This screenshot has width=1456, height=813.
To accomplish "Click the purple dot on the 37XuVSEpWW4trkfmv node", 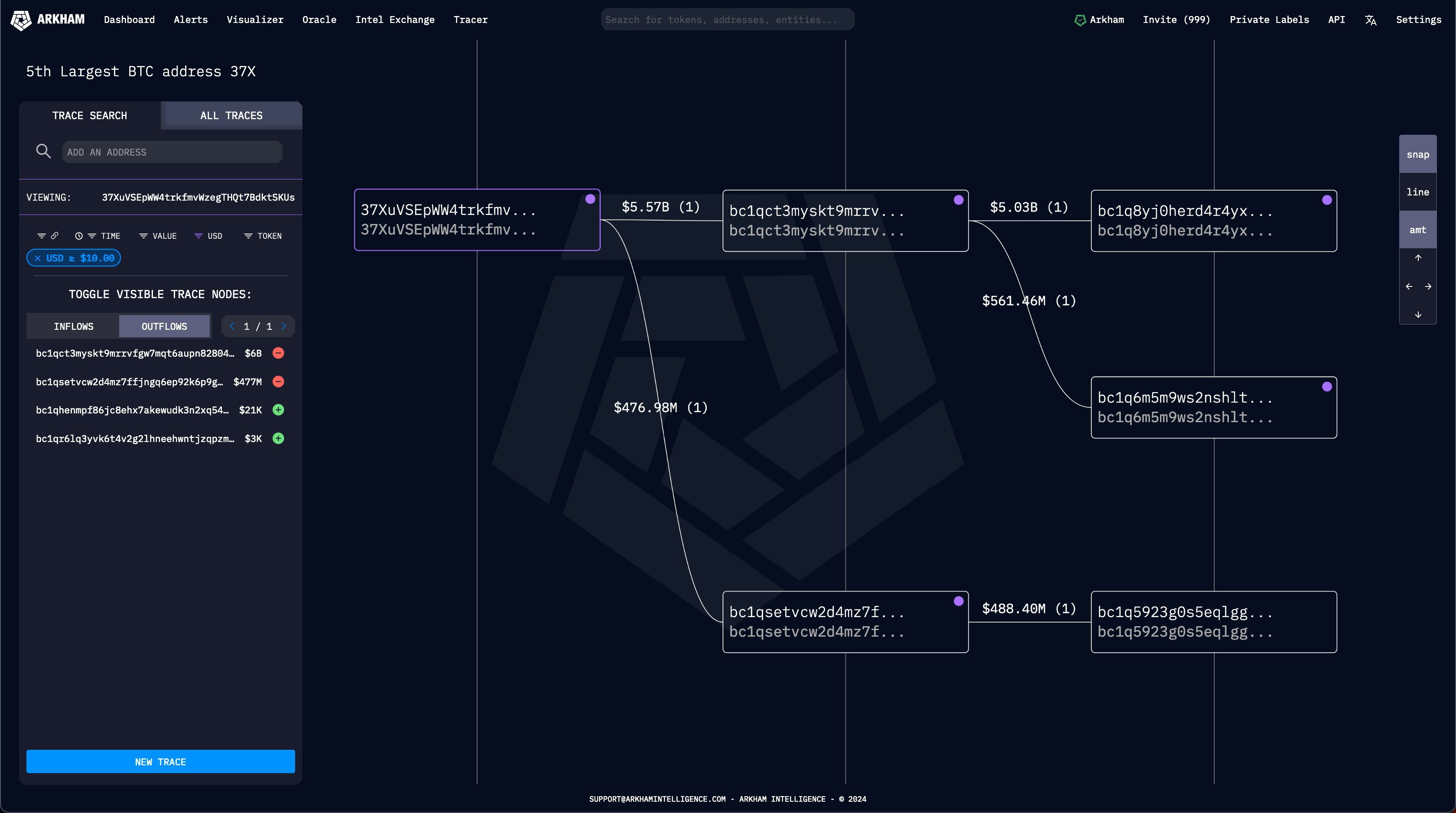I will 590,199.
